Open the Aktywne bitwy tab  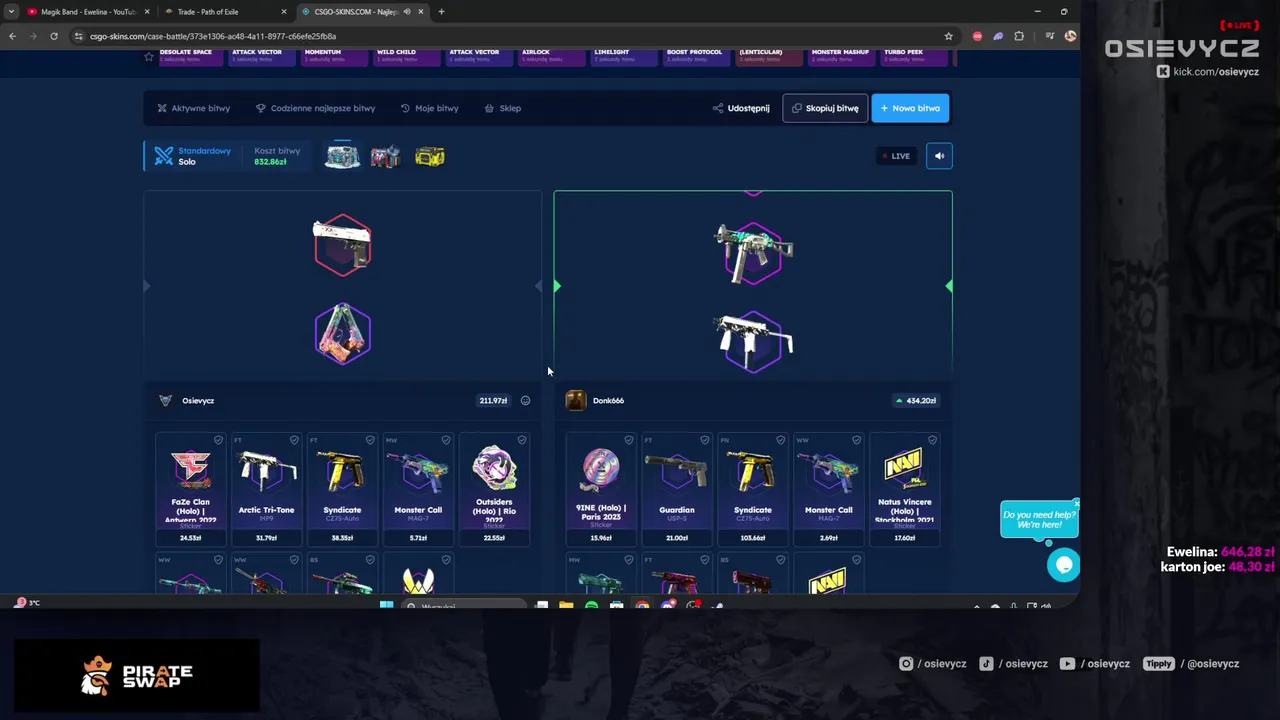coord(193,108)
